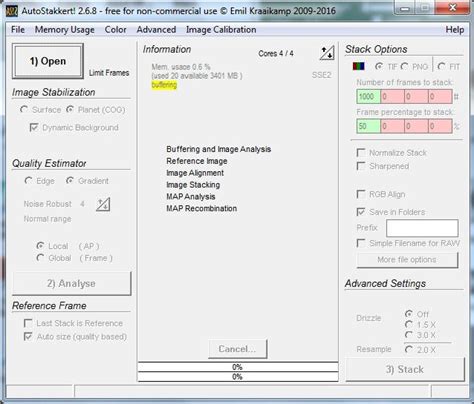Click the Reference Image step text
The width and height of the screenshot is (474, 404).
197,161
